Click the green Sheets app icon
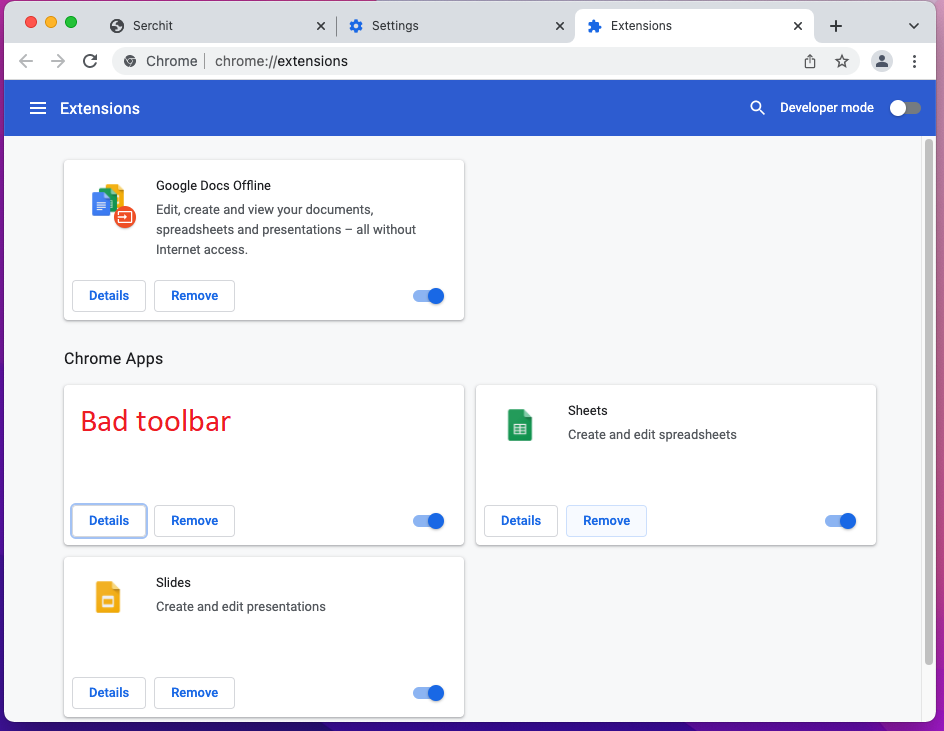The image size is (944, 731). (x=520, y=425)
